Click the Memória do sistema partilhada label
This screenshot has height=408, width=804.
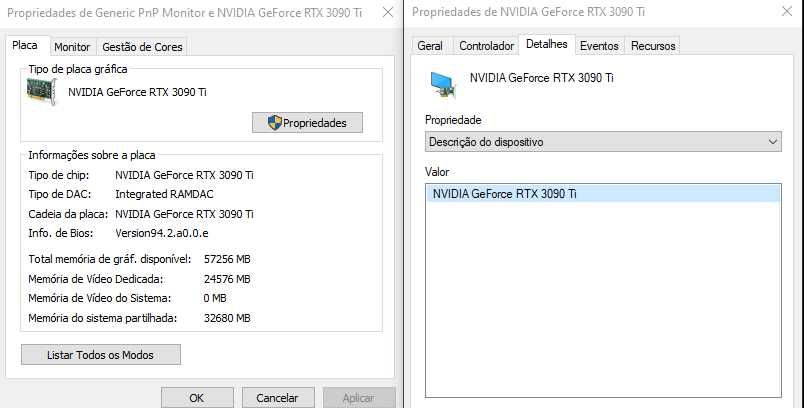coord(103,318)
